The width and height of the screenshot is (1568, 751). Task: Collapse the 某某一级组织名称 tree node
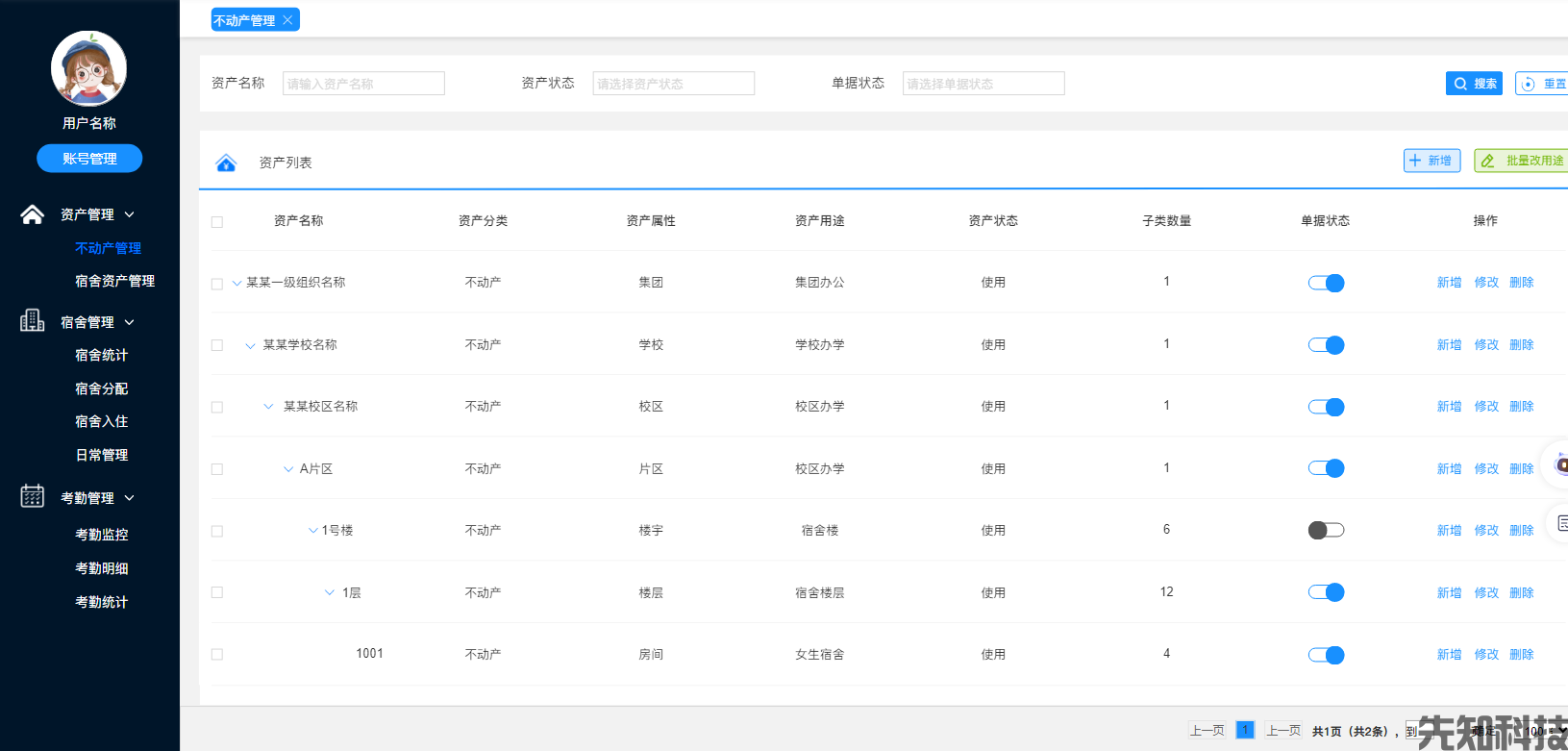[236, 283]
